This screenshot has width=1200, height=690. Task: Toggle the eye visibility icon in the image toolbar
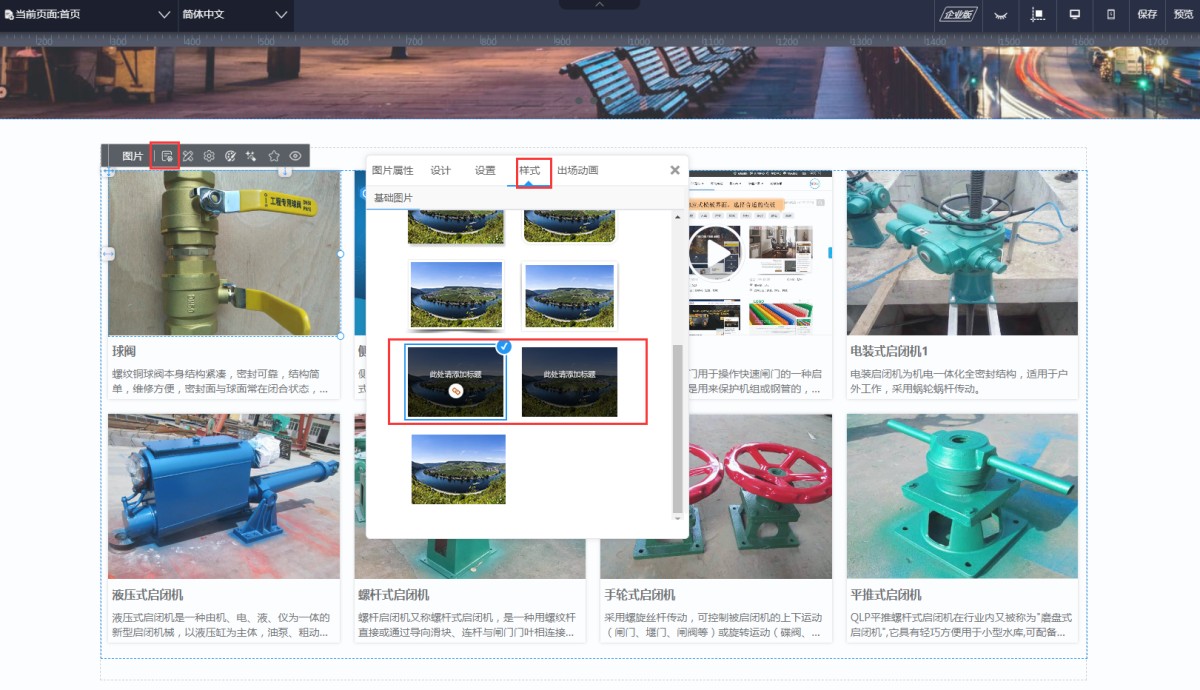point(295,156)
